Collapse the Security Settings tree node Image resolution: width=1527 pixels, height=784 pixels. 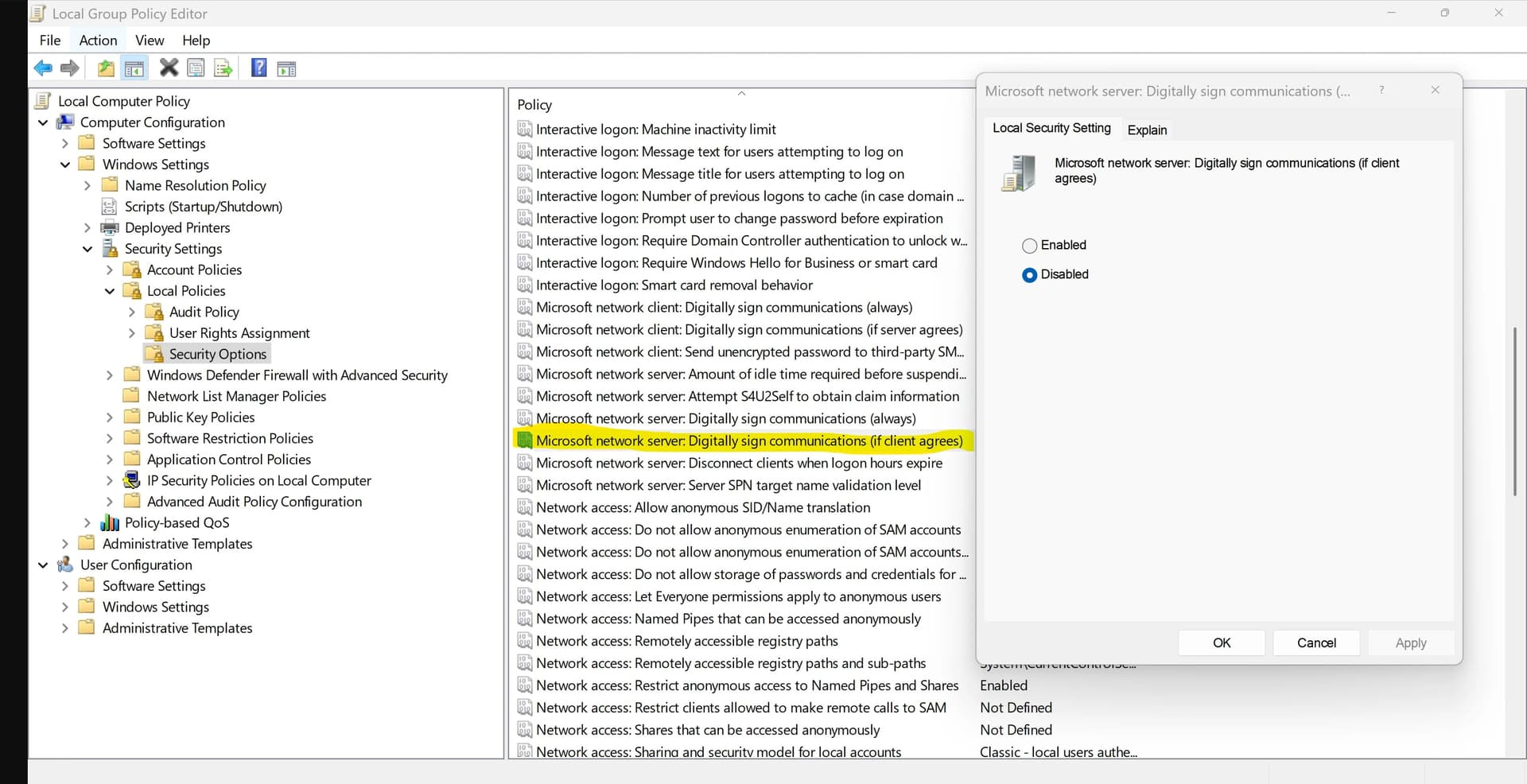point(87,249)
